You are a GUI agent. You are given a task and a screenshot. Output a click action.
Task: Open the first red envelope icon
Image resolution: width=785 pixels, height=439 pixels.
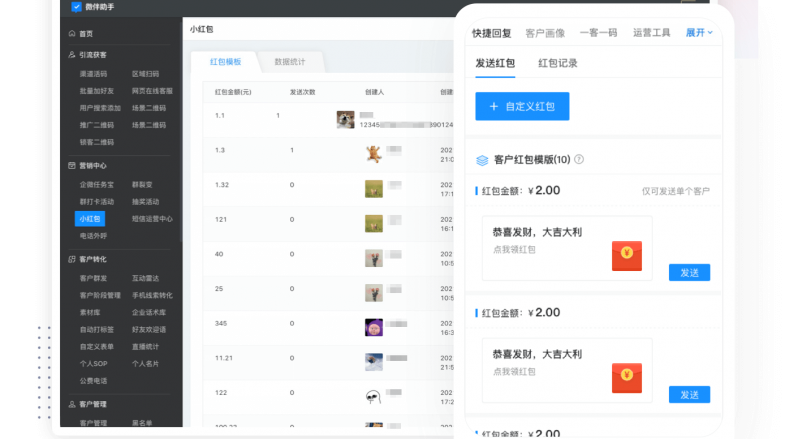[626, 256]
